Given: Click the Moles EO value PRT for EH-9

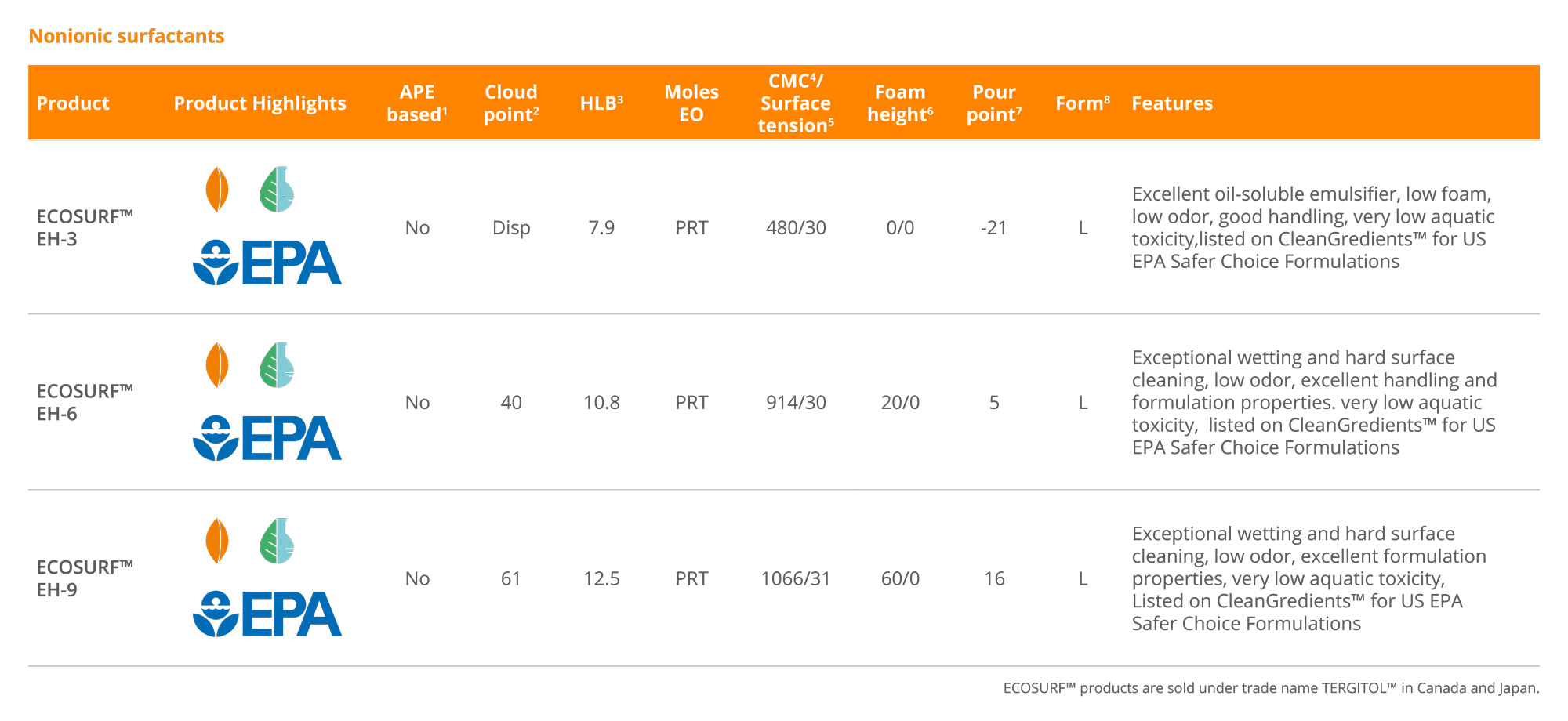Looking at the screenshot, I should 691,579.
